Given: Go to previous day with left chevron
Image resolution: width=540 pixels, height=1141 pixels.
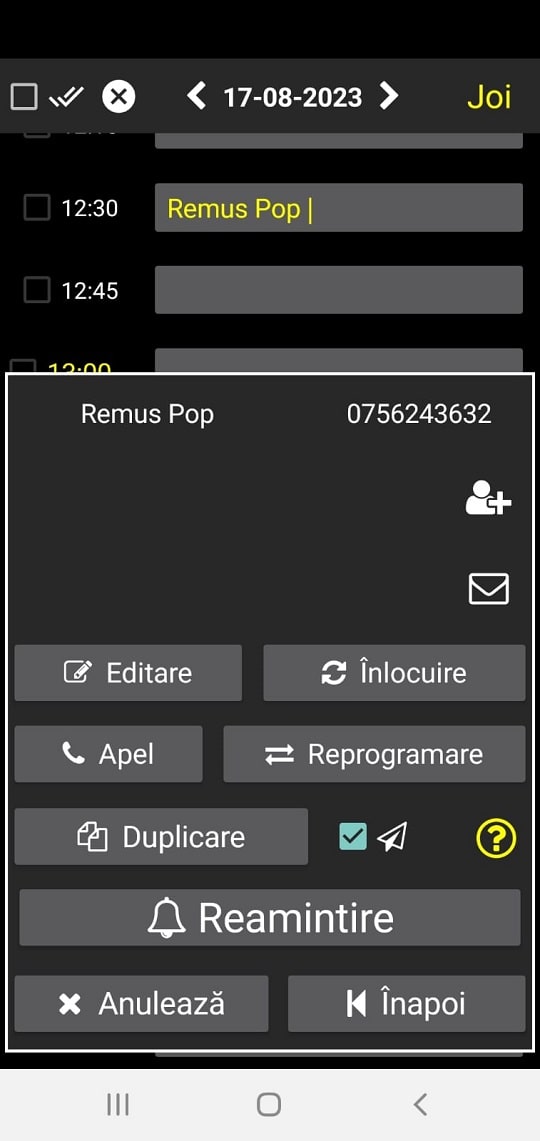Looking at the screenshot, I should pyautogui.click(x=196, y=95).
